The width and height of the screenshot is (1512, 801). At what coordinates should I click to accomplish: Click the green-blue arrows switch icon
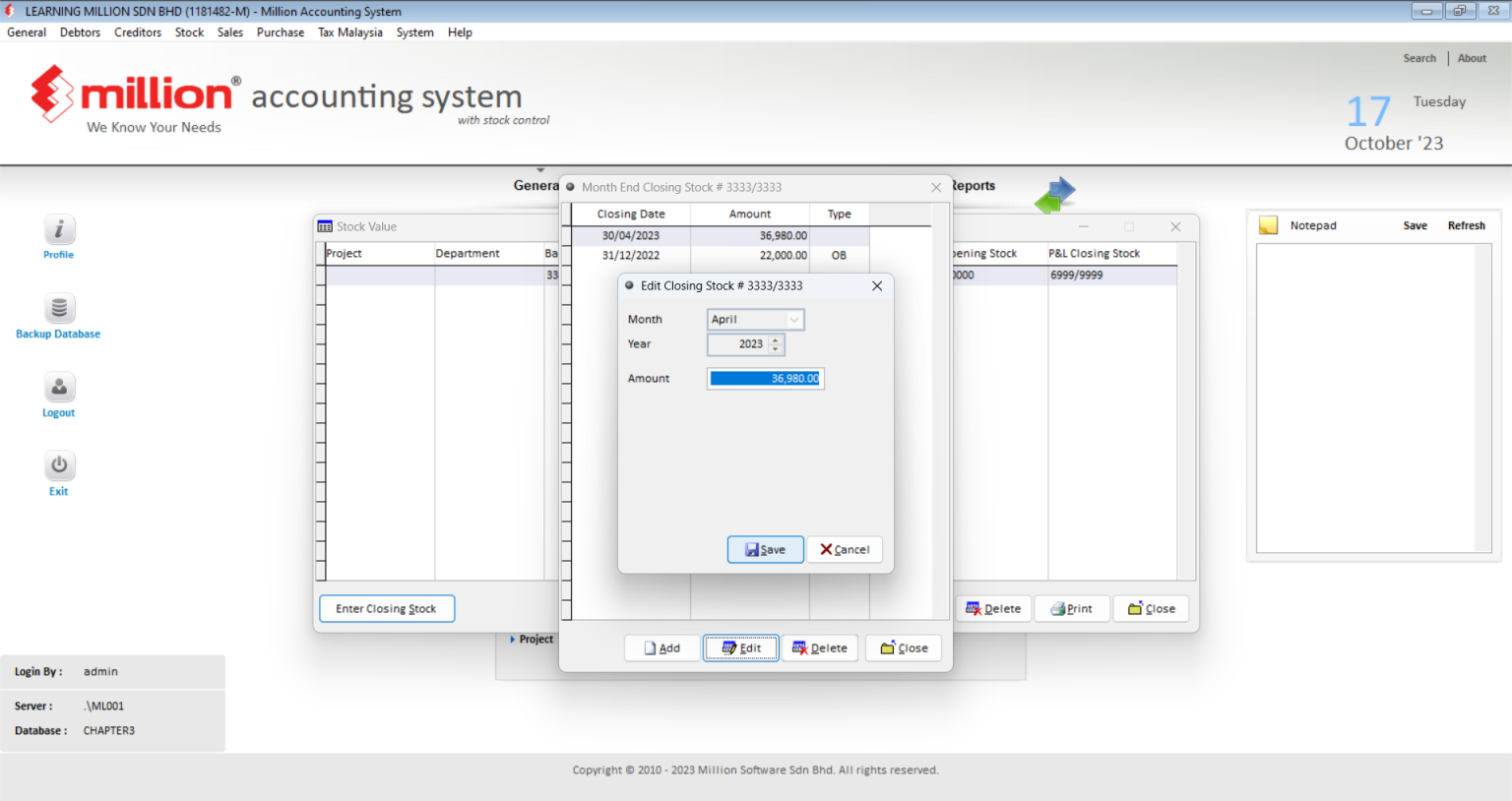[x=1055, y=194]
